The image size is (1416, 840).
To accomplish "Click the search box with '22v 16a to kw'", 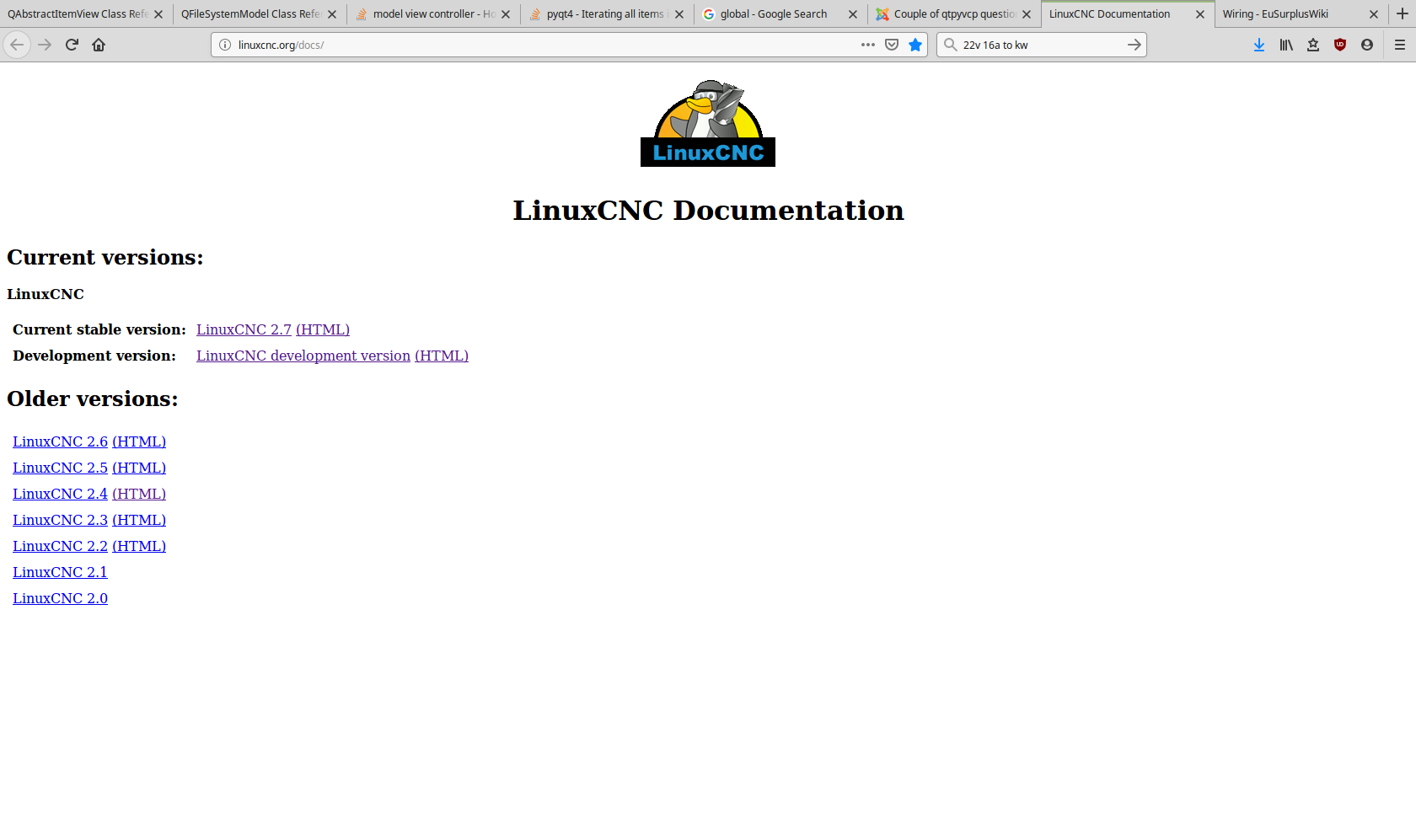I will point(1041,45).
